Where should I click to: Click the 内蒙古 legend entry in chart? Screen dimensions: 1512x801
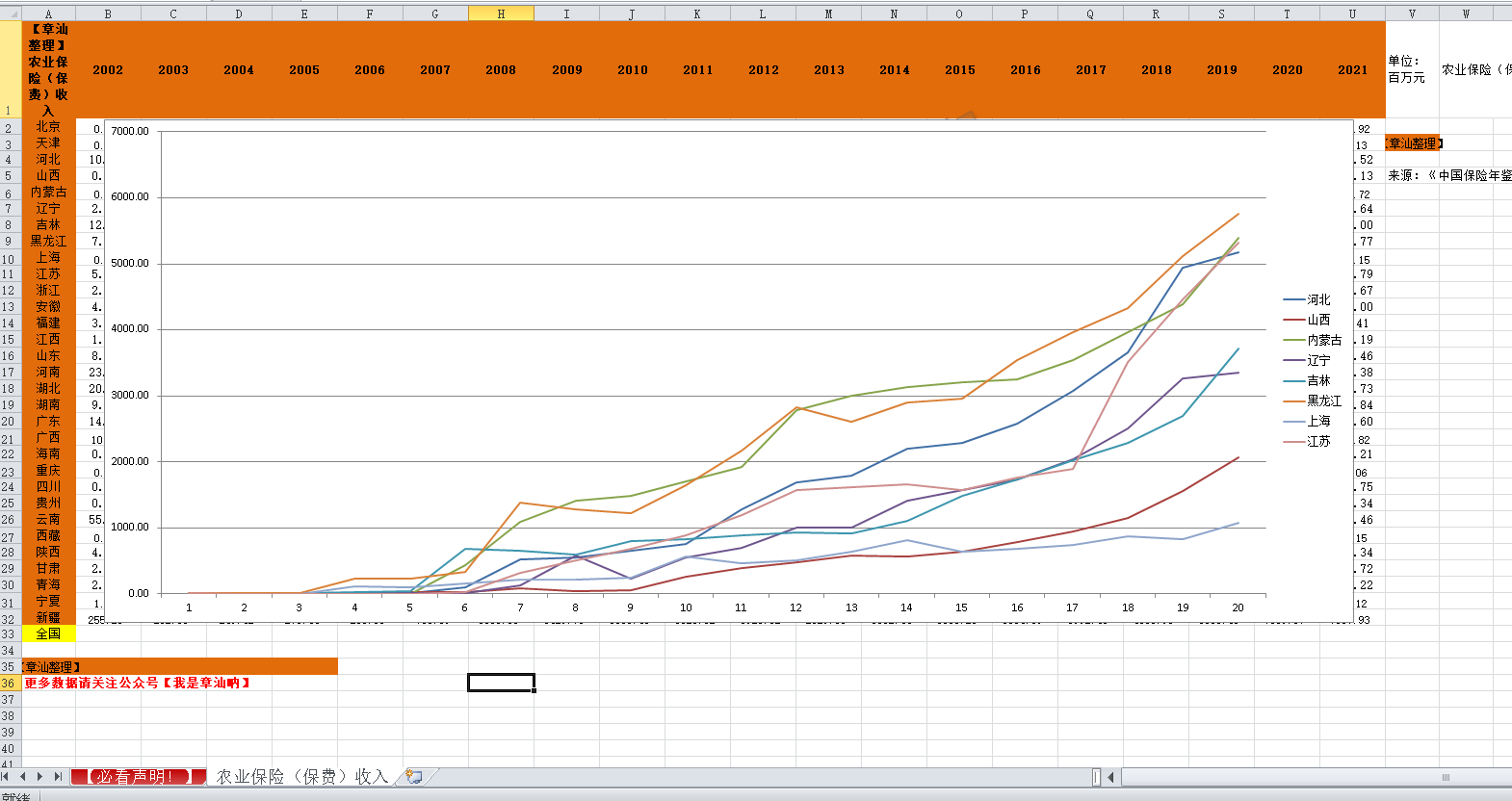pos(1313,341)
